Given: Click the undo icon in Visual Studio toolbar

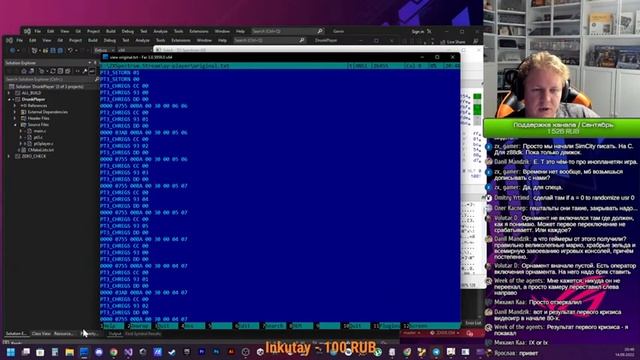Looking at the screenshot, I should 70,50.
